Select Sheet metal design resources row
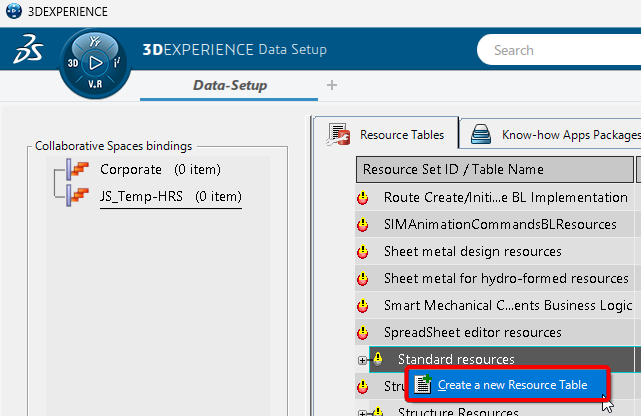The height and width of the screenshot is (416, 641). click(x=495, y=251)
